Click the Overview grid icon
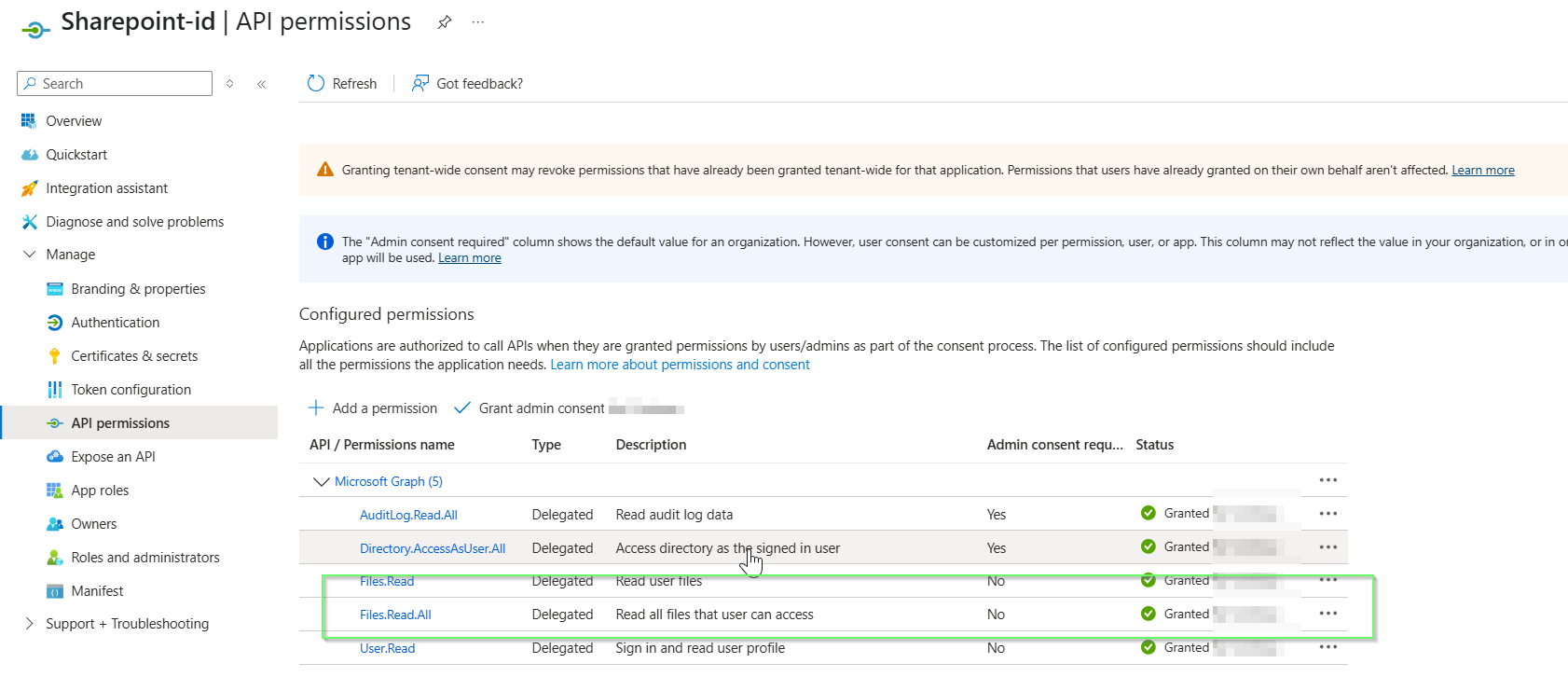1568x691 pixels. pyautogui.click(x=29, y=121)
